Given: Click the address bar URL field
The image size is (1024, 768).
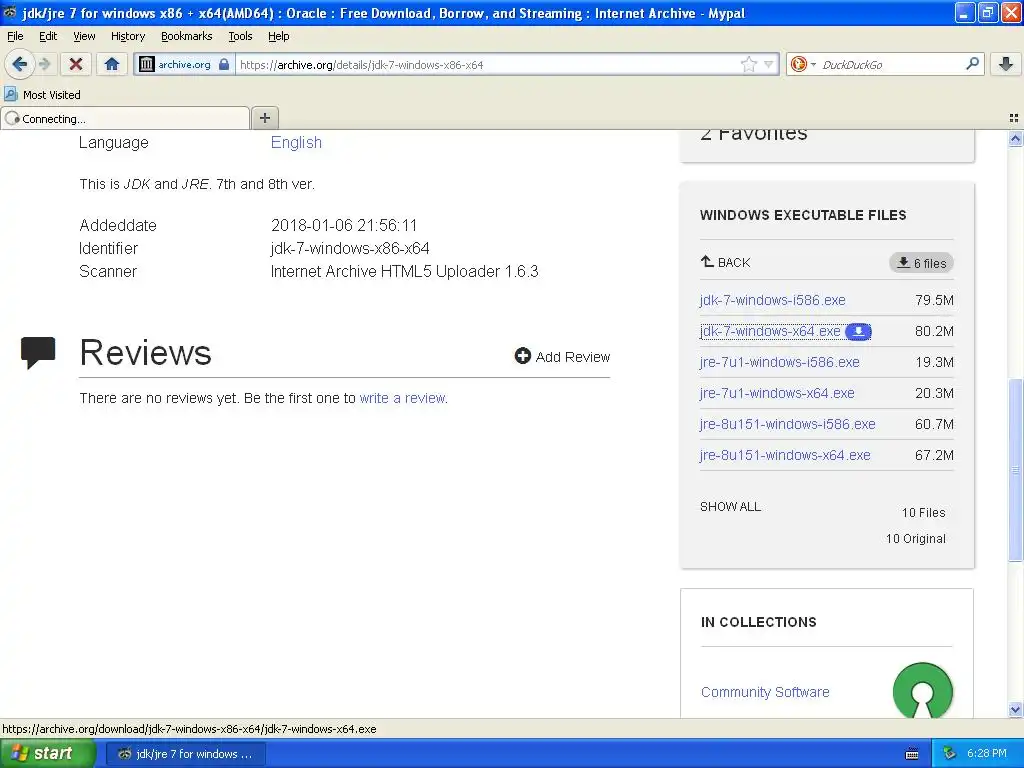Looking at the screenshot, I should coord(487,64).
